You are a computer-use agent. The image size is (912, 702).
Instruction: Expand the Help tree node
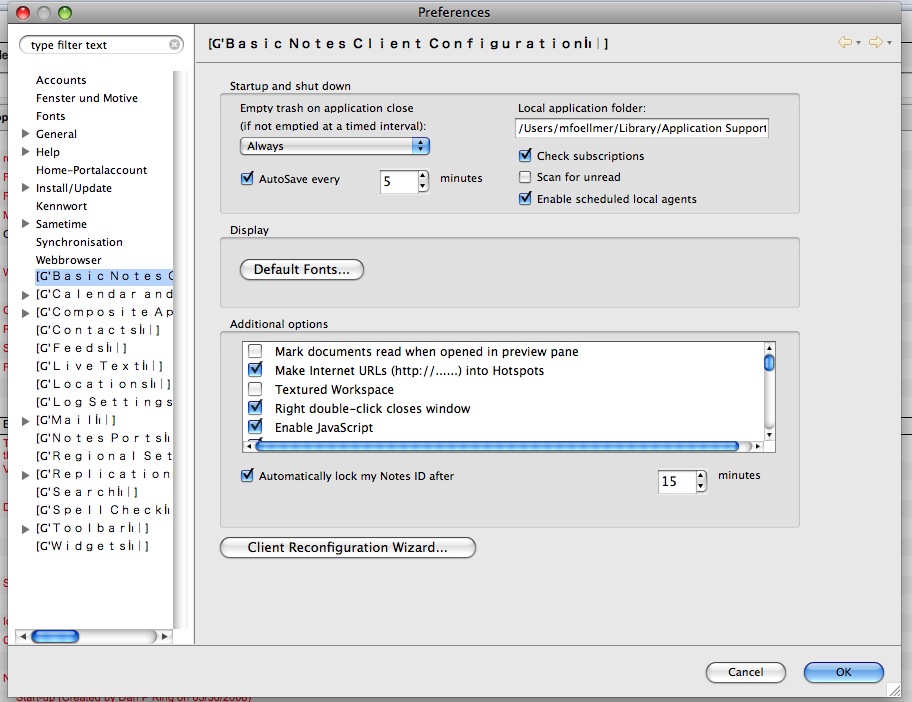pos(25,152)
